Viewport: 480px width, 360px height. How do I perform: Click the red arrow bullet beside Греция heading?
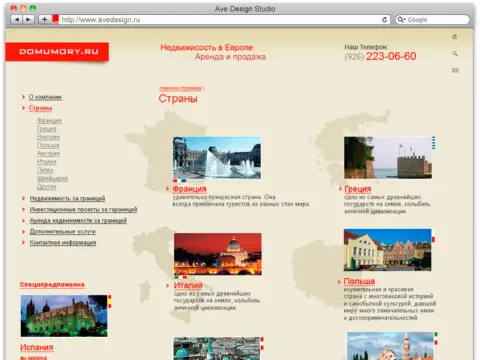pyautogui.click(x=340, y=189)
